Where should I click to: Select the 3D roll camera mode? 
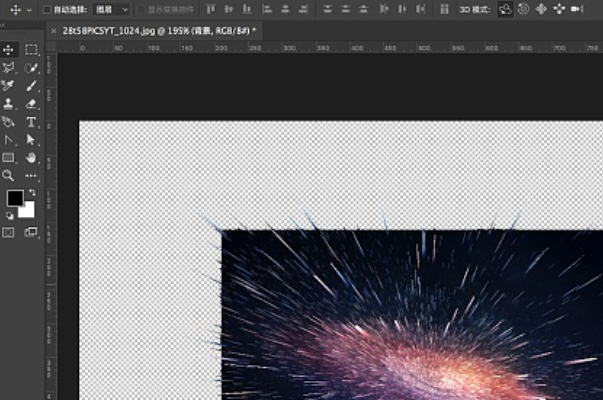click(x=523, y=9)
